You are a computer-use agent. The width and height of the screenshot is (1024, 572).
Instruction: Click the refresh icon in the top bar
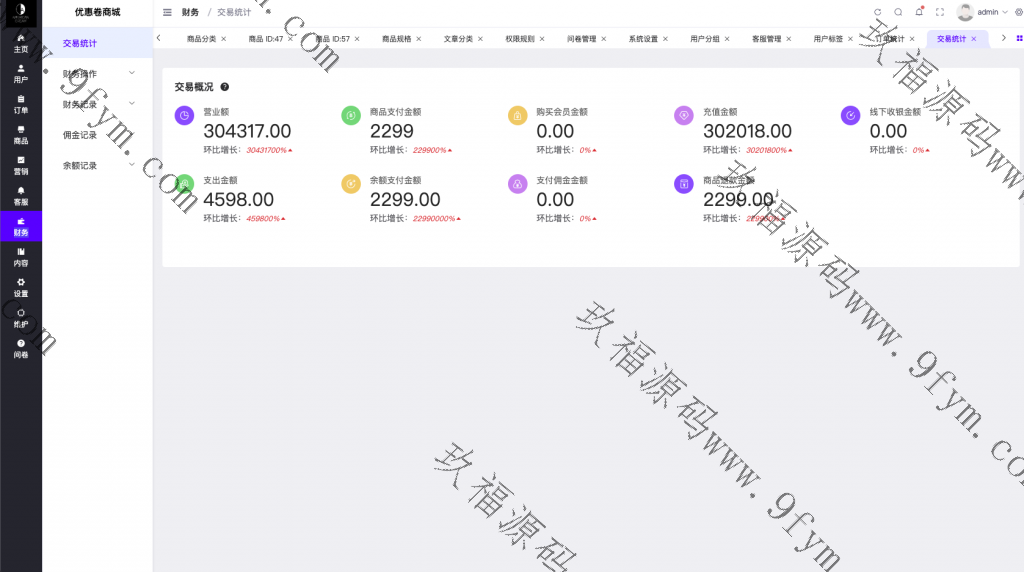click(877, 12)
